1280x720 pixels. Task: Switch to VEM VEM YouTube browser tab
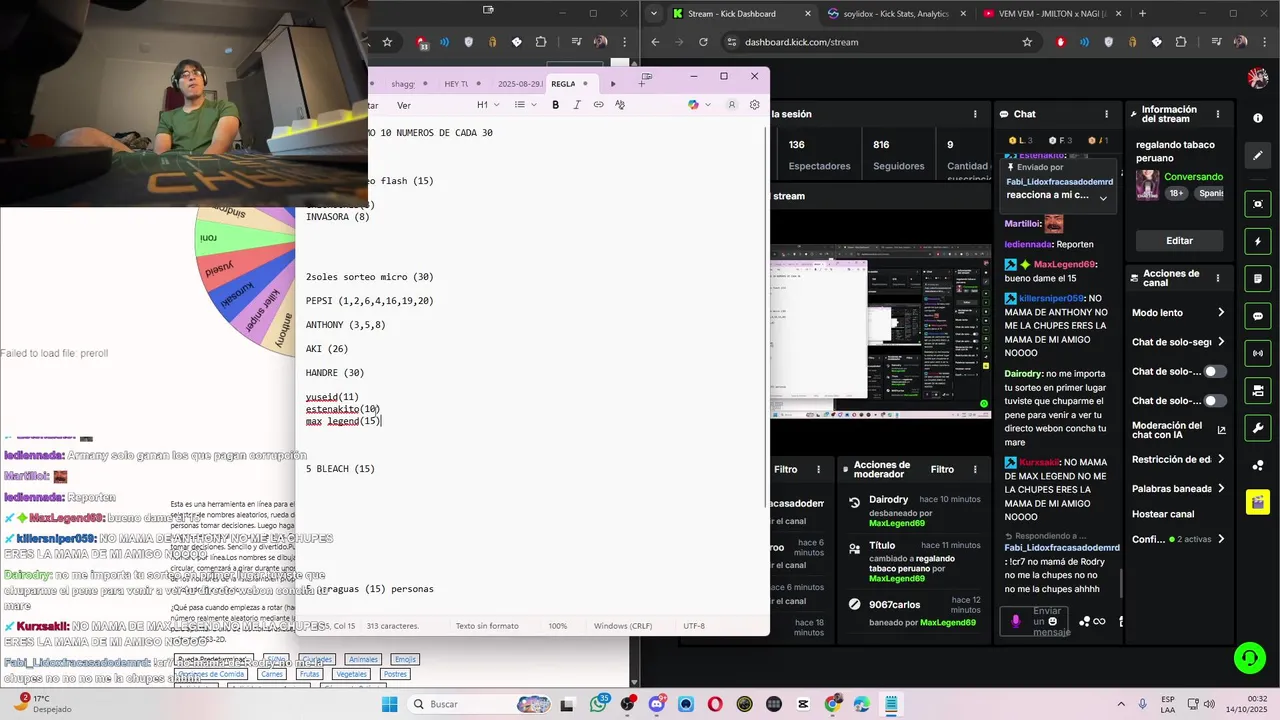coord(1050,14)
